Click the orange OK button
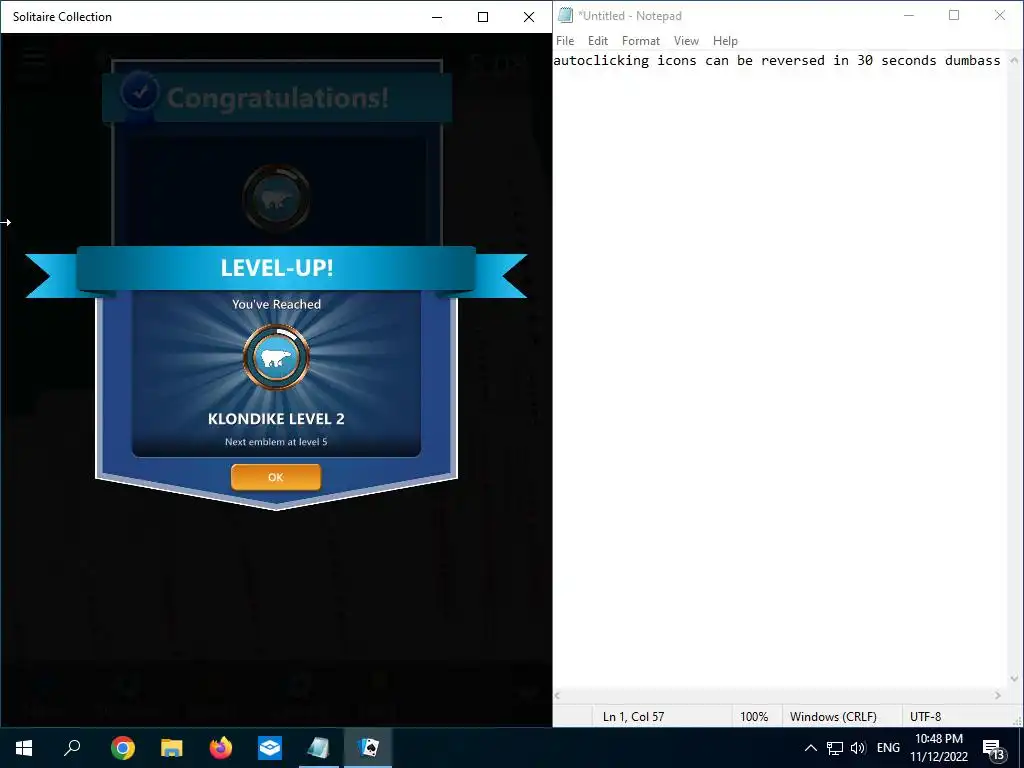The width and height of the screenshot is (1024, 768). [276, 477]
